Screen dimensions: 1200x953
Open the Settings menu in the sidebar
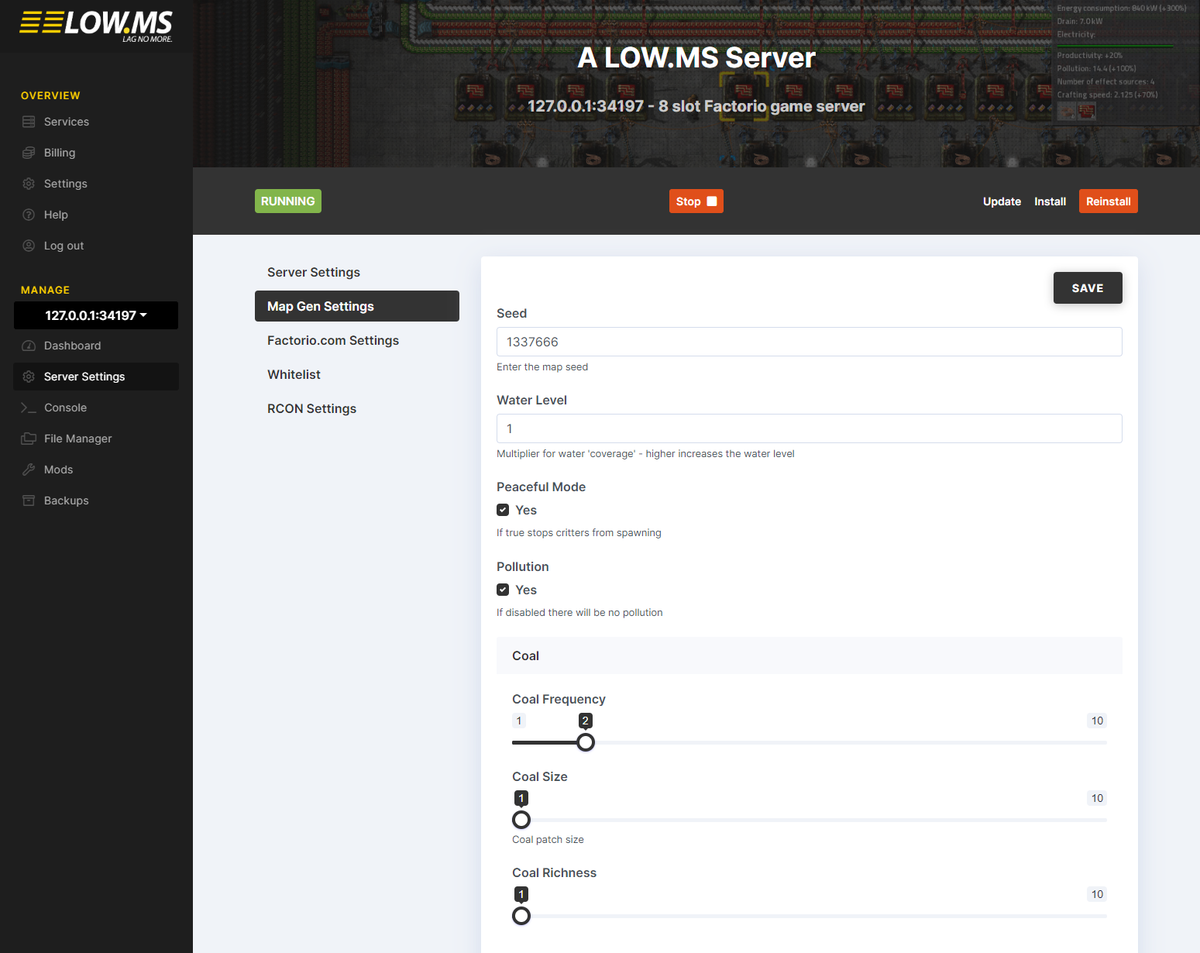pos(64,183)
